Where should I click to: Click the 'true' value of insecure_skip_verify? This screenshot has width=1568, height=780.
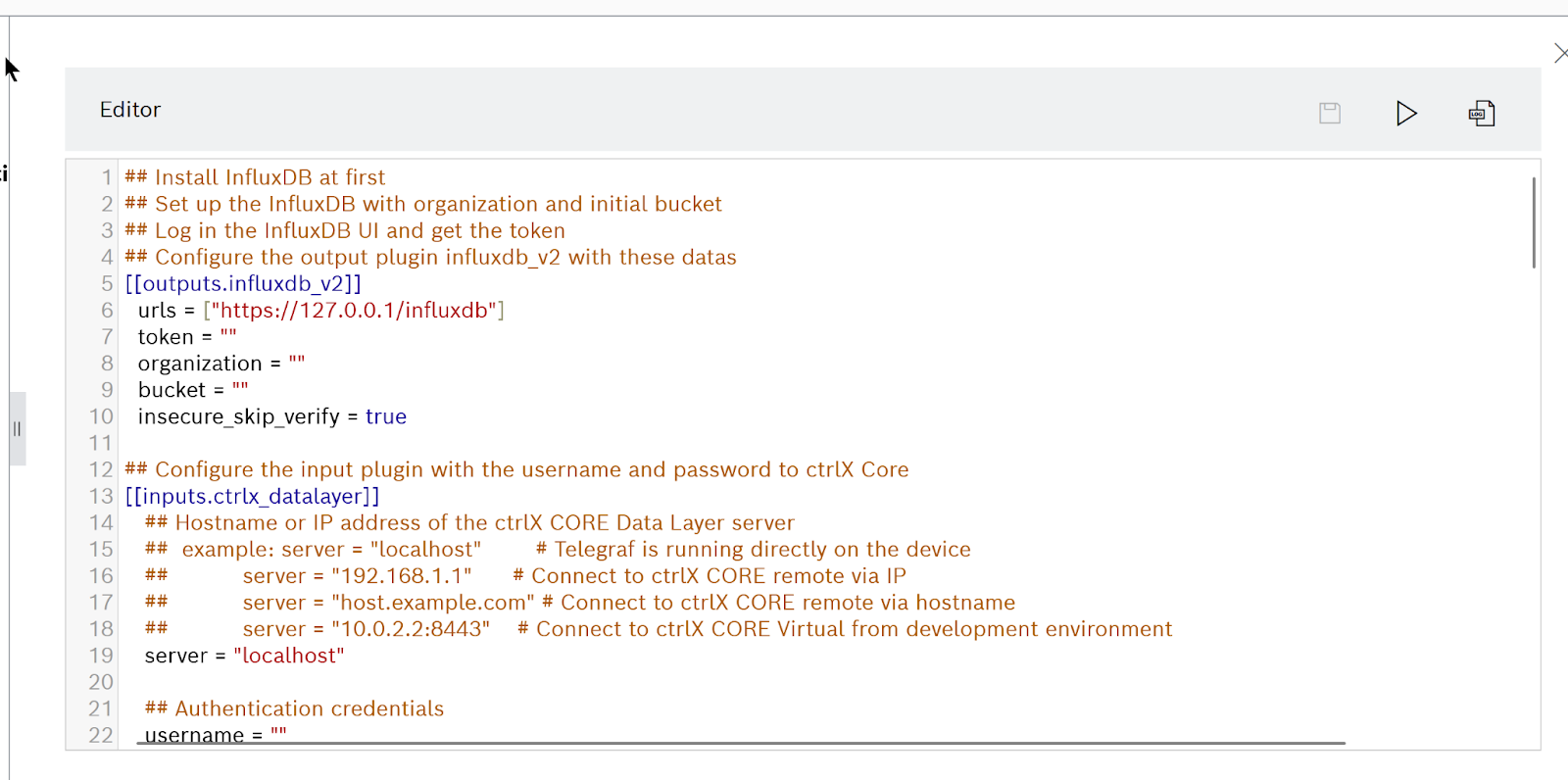coord(386,416)
